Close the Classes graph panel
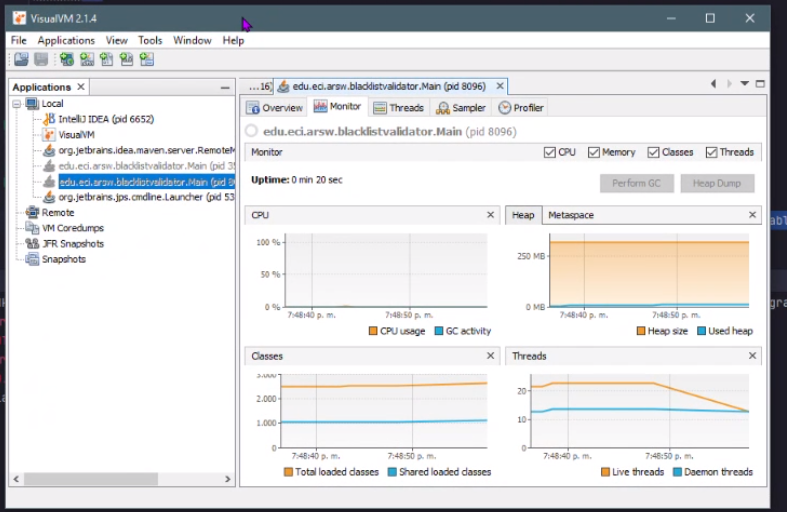787x512 pixels. 490,356
